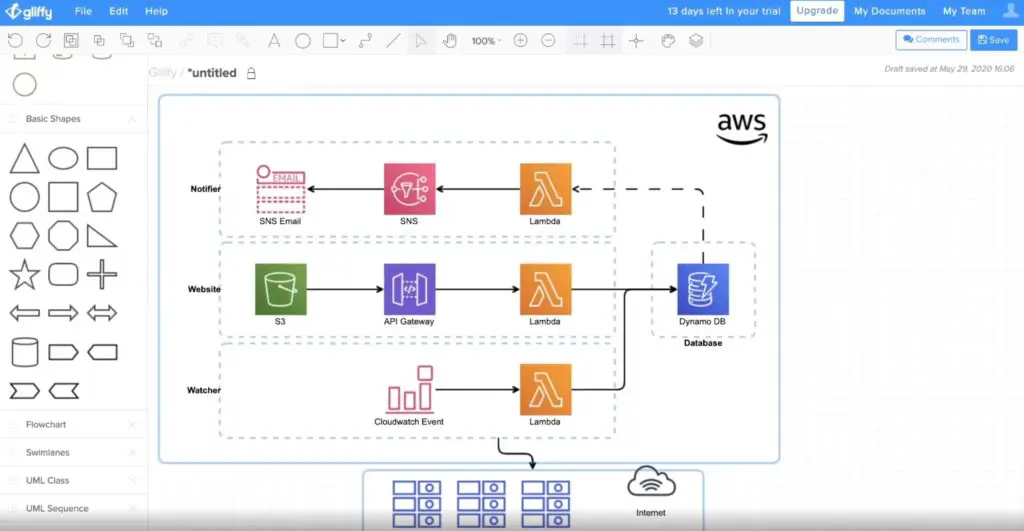
Task: Select the Connector tool
Action: click(366, 40)
